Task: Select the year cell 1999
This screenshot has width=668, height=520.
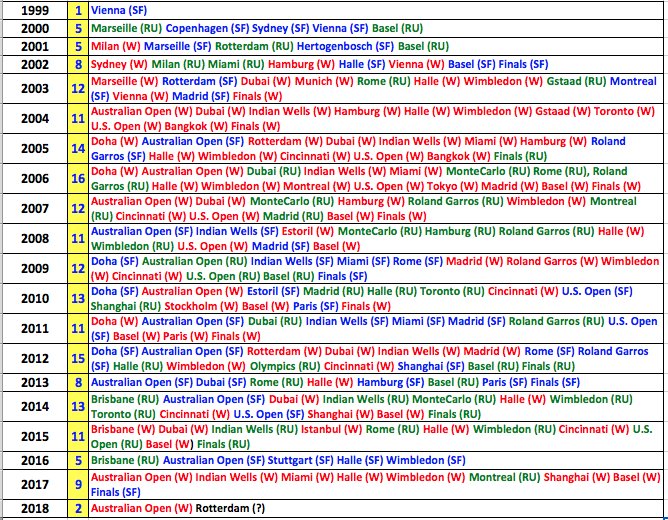Action: click(35, 10)
